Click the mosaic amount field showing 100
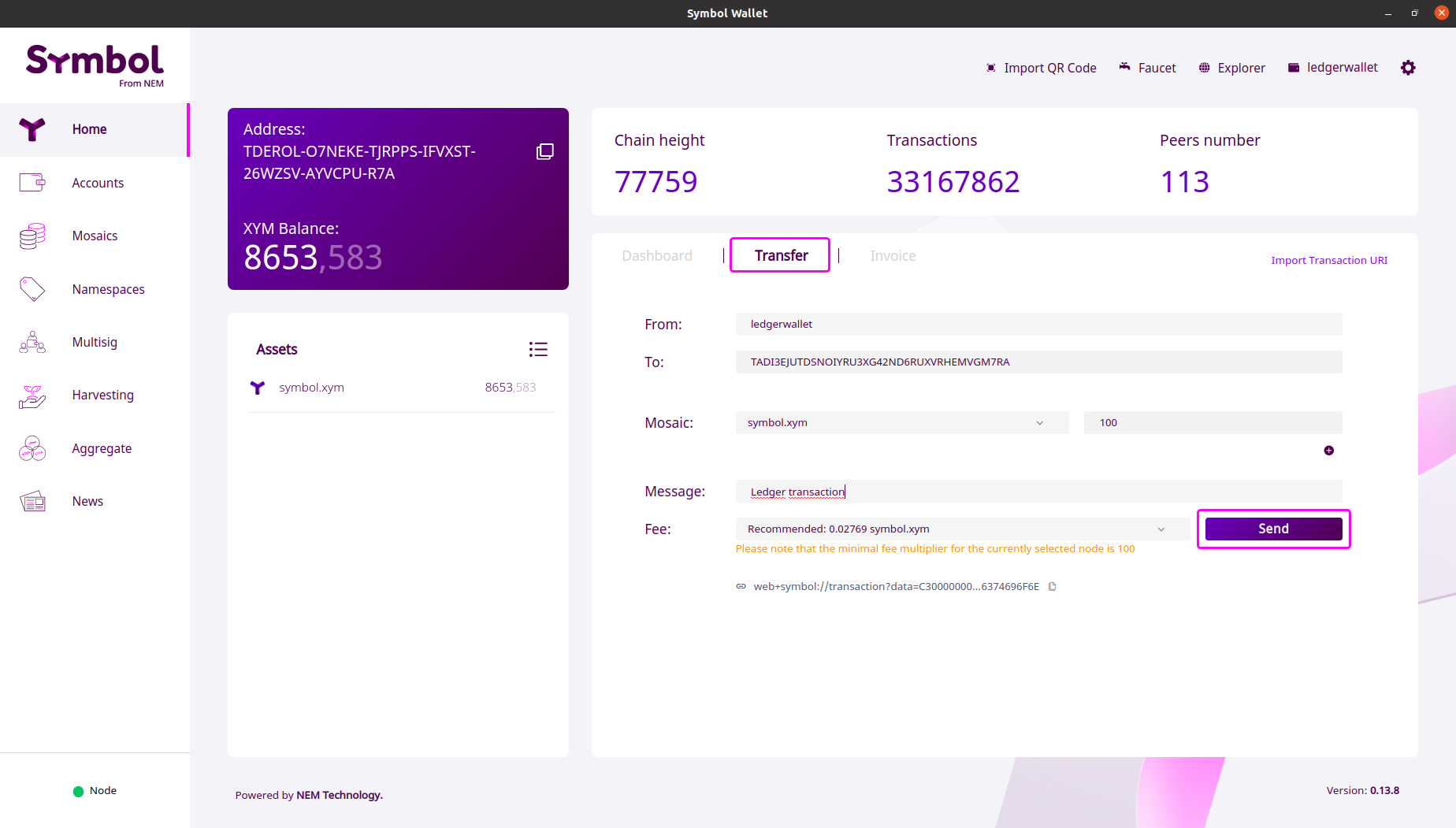Image resolution: width=1456 pixels, height=828 pixels. click(x=1213, y=423)
